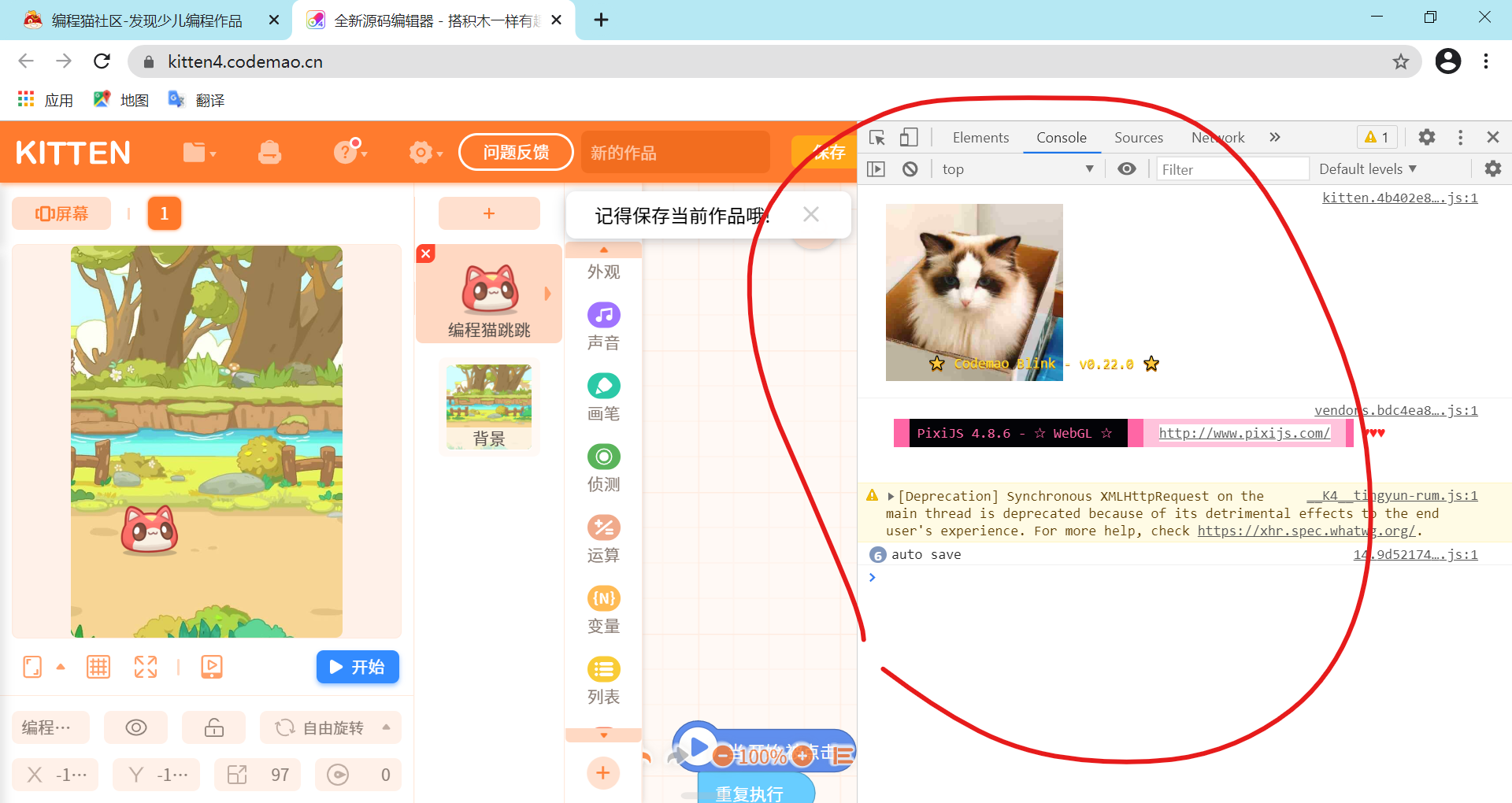Image resolution: width=1512 pixels, height=803 pixels.
Task: Edit the project name field 新的作品
Action: pos(675,152)
